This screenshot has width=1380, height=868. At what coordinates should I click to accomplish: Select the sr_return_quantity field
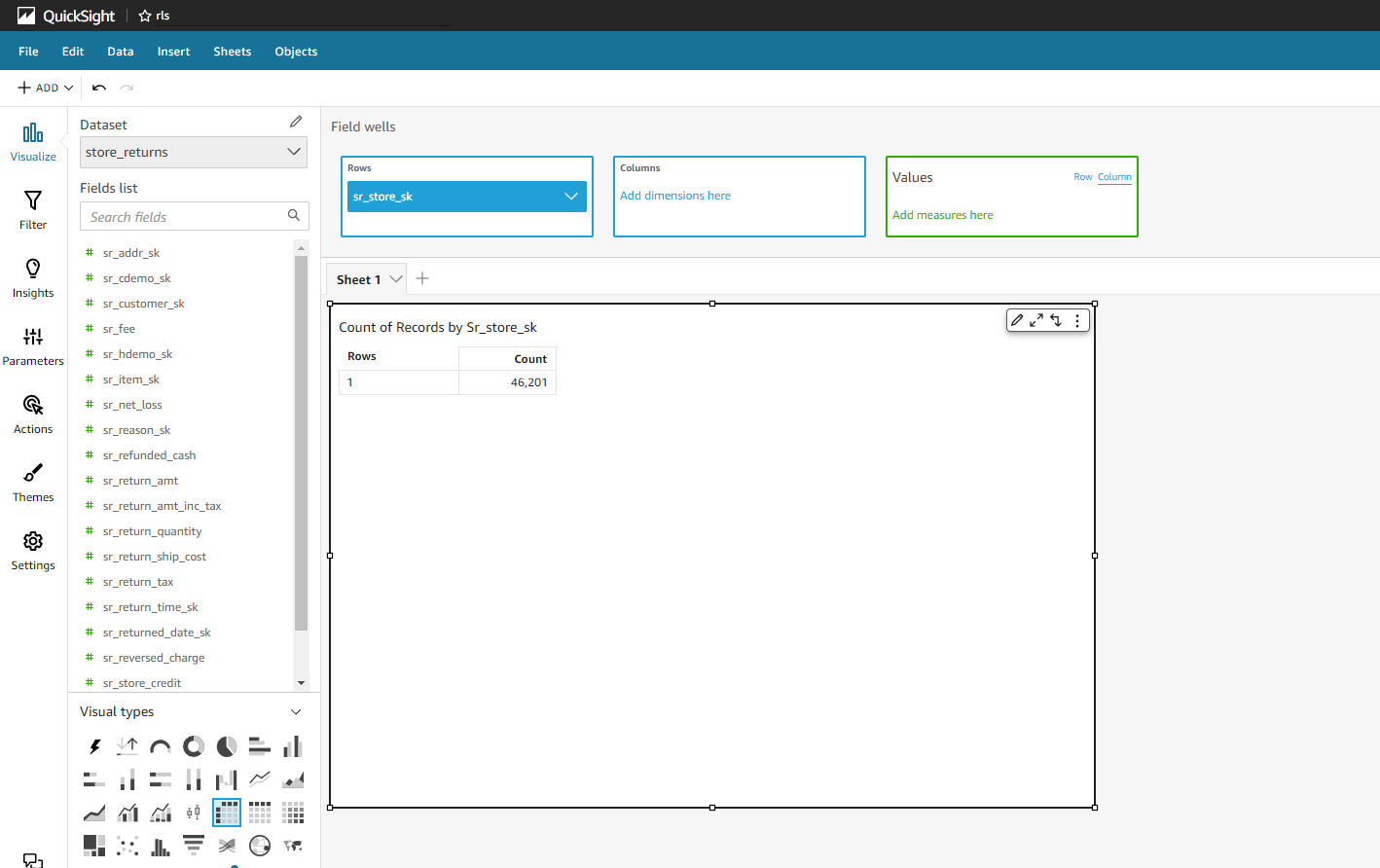click(x=152, y=531)
